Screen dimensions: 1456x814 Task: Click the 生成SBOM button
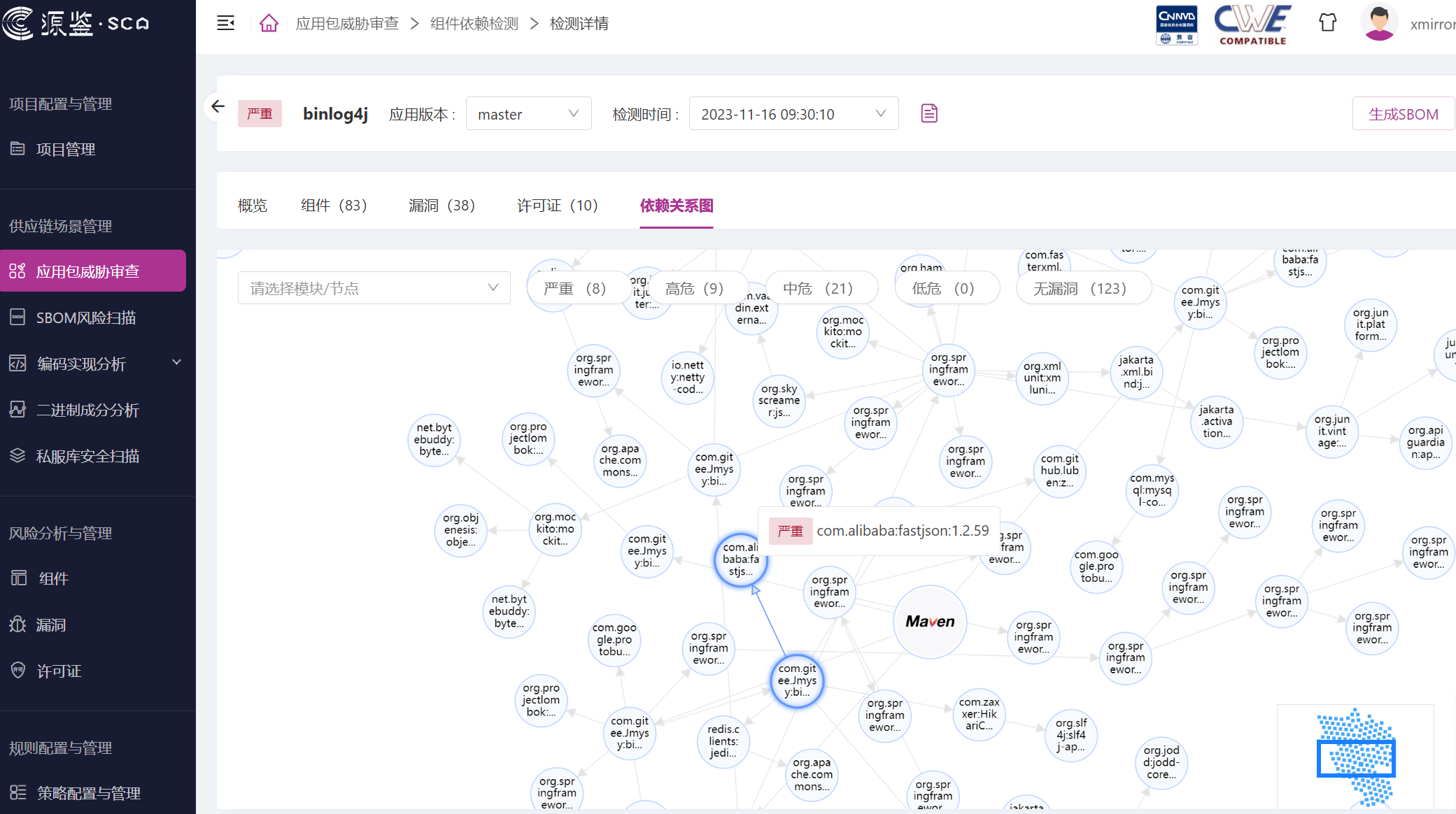[x=1403, y=113]
